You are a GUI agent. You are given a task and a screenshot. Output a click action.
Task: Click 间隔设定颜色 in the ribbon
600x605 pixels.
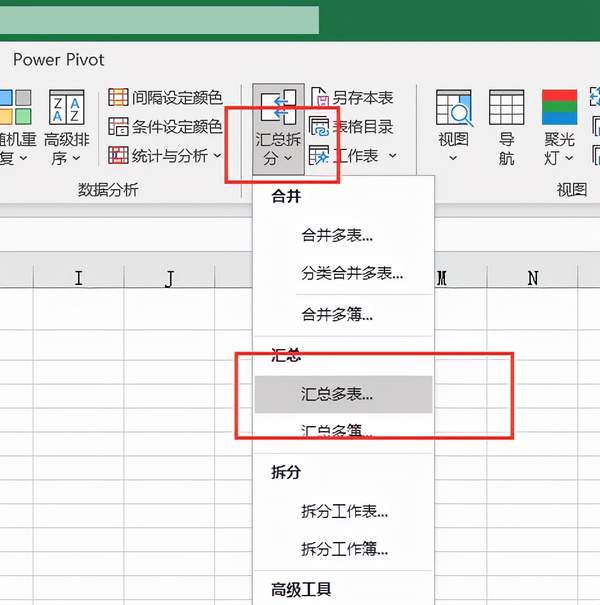[165, 98]
